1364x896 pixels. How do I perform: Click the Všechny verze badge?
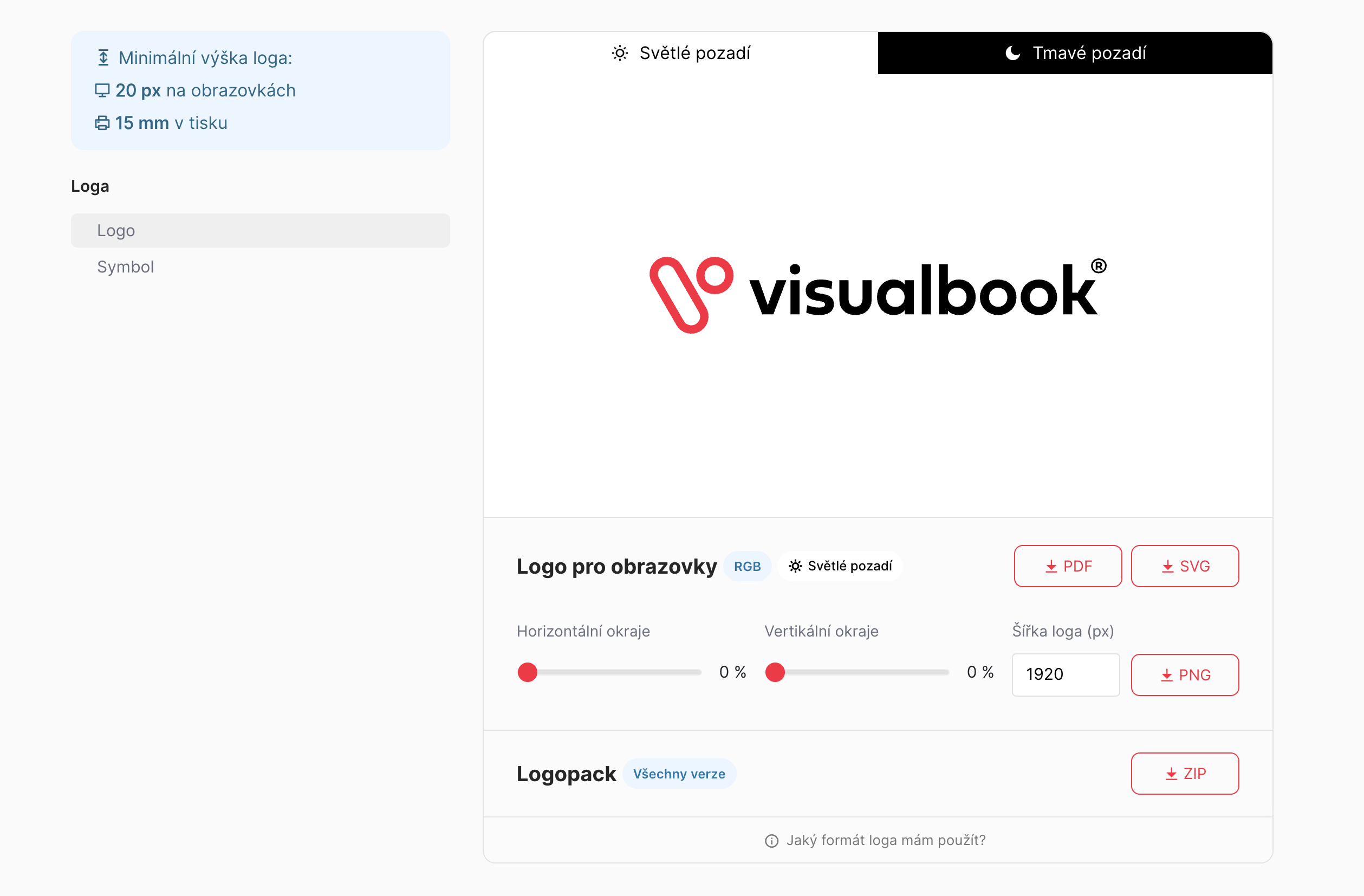(679, 774)
